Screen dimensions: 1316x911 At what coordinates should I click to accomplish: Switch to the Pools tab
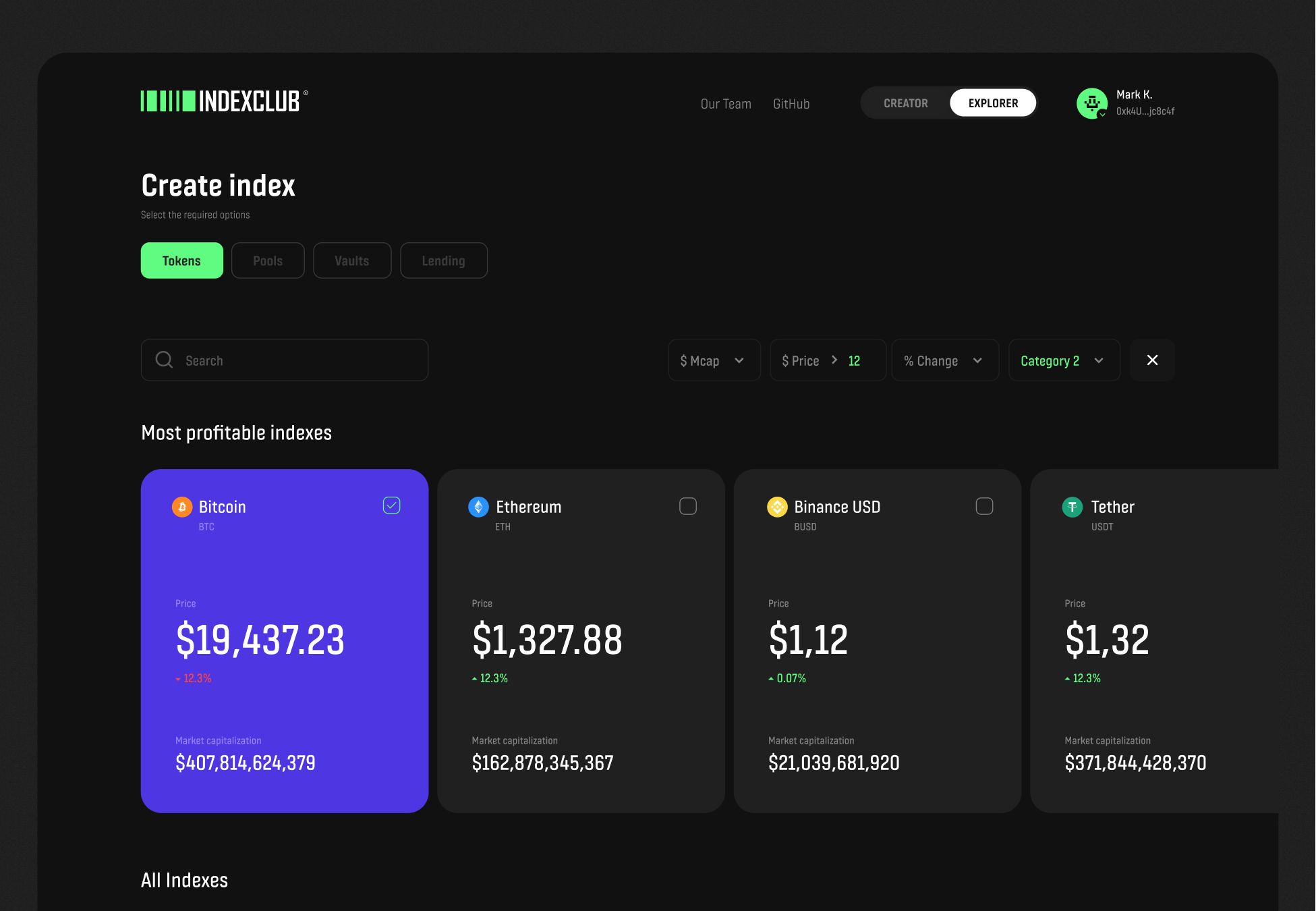point(267,260)
